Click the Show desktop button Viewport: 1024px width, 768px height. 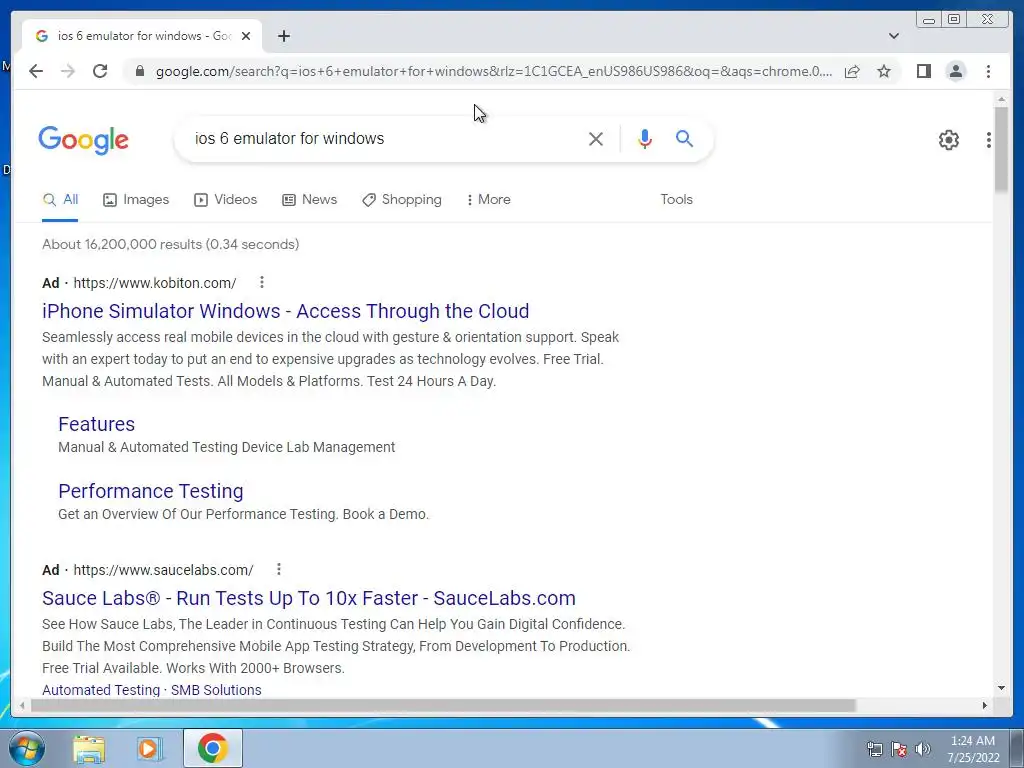(x=1017, y=748)
